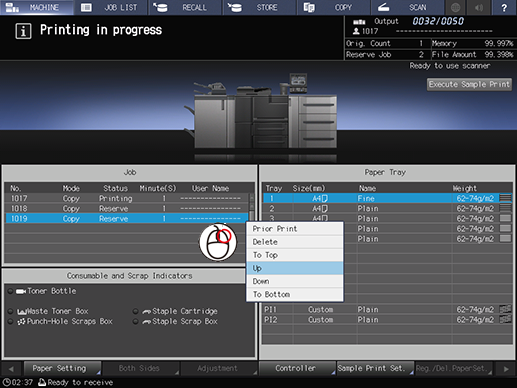Click the info icon beside Printing in progress
Viewport: 517px width, 388px height.
23,31
